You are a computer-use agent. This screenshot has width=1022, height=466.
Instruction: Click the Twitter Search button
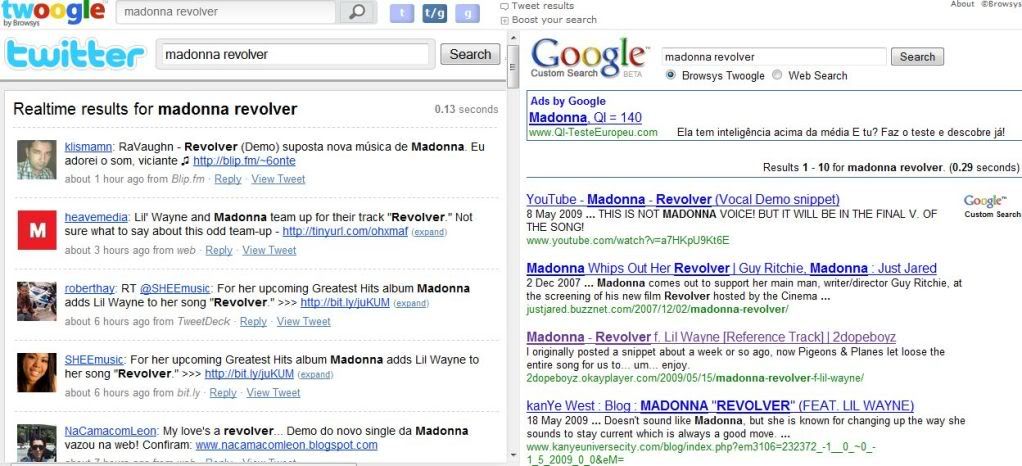(470, 54)
